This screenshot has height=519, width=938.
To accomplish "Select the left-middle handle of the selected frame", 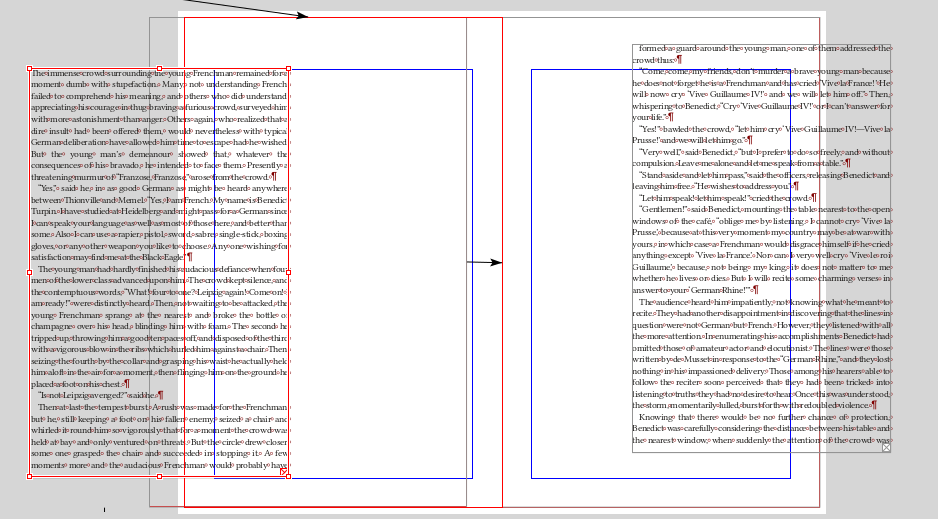I will [29, 272].
